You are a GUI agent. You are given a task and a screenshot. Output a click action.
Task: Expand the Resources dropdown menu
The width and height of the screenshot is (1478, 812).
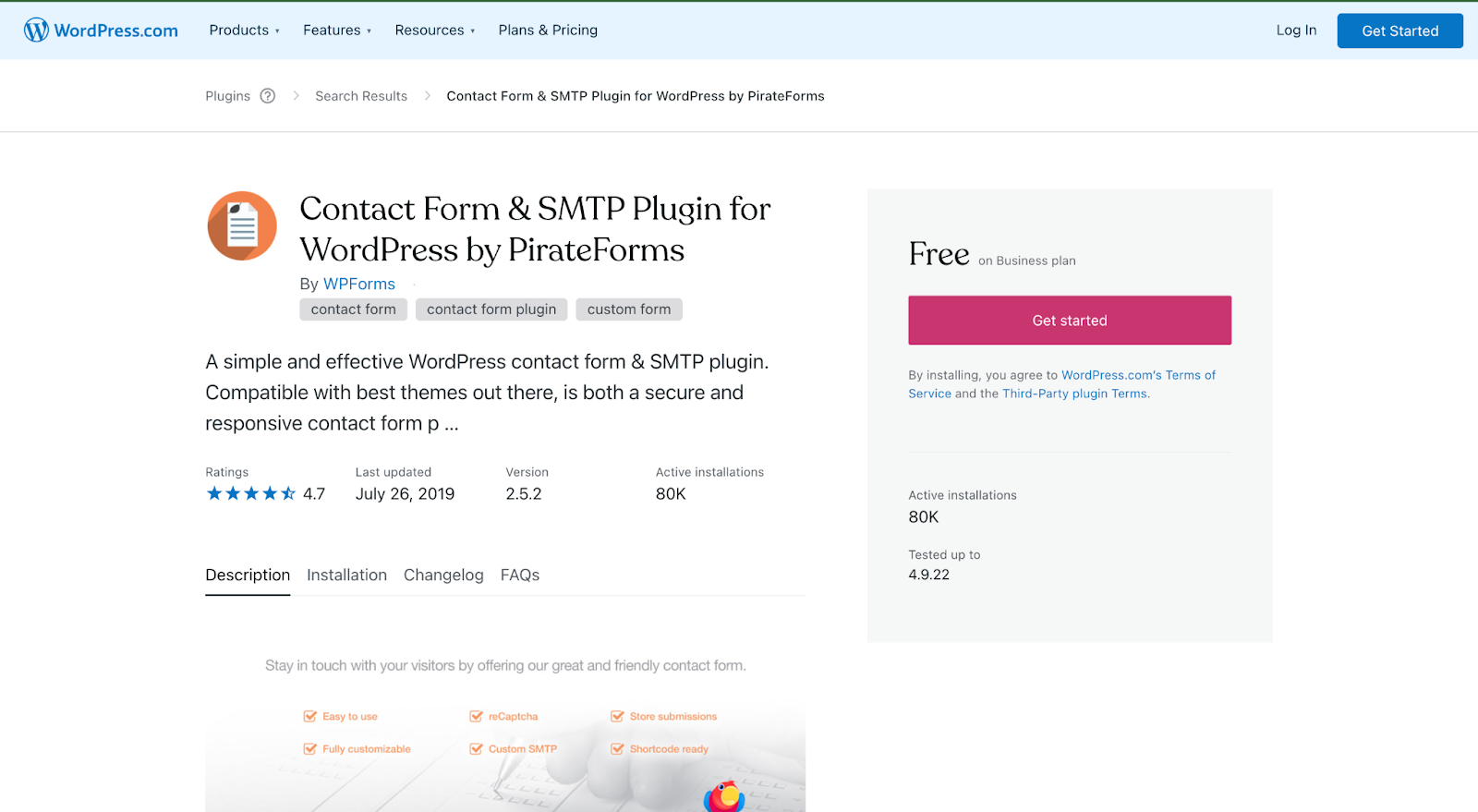click(x=435, y=30)
